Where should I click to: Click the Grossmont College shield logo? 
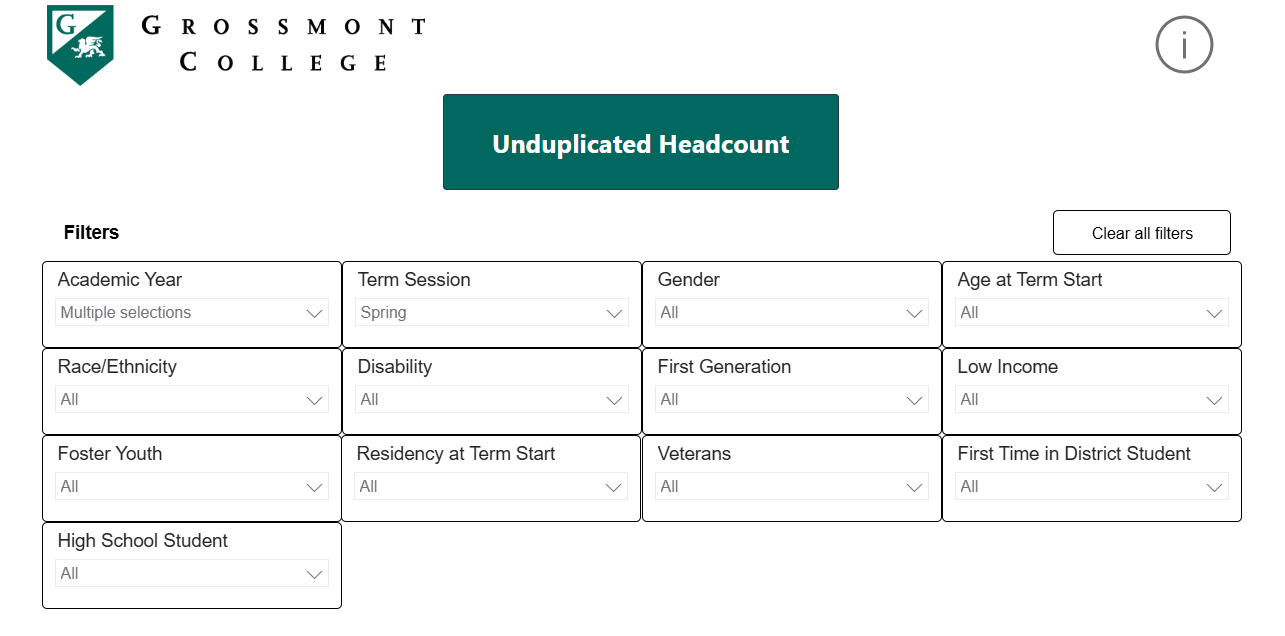click(x=79, y=44)
